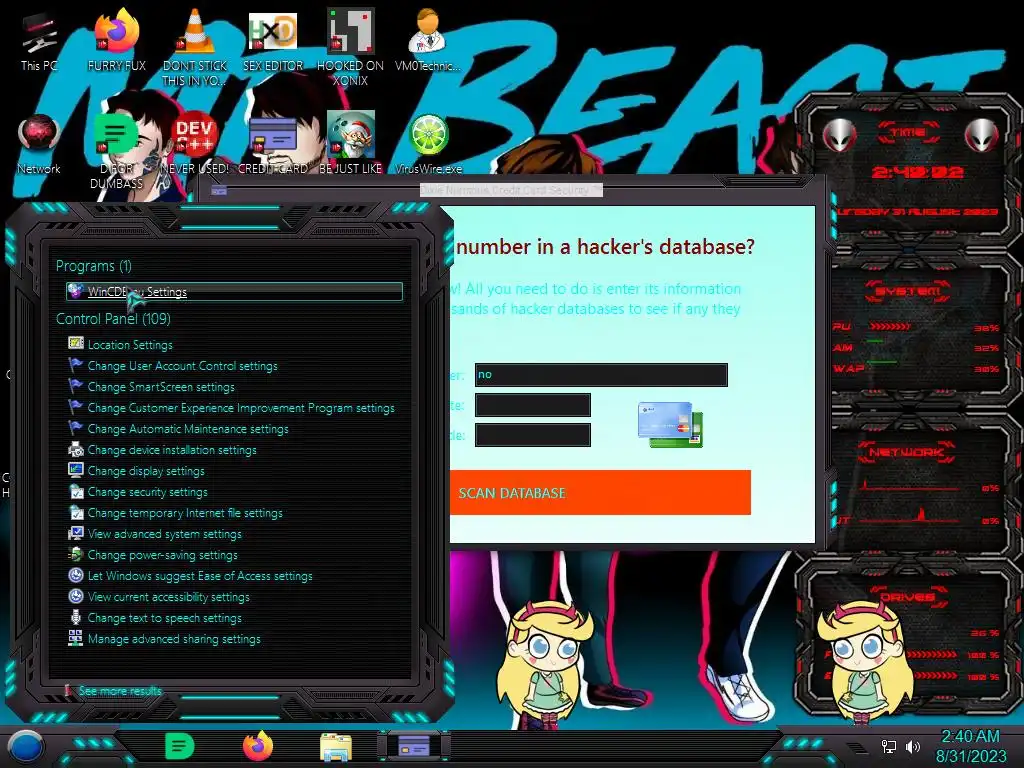Click the security code input field
This screenshot has width=1024, height=768.
[533, 435]
